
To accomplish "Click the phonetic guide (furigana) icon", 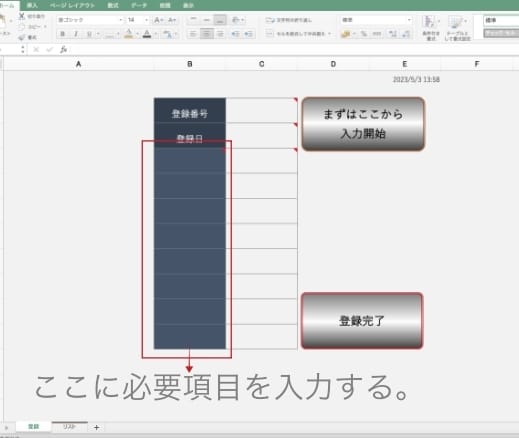I will tap(167, 34).
